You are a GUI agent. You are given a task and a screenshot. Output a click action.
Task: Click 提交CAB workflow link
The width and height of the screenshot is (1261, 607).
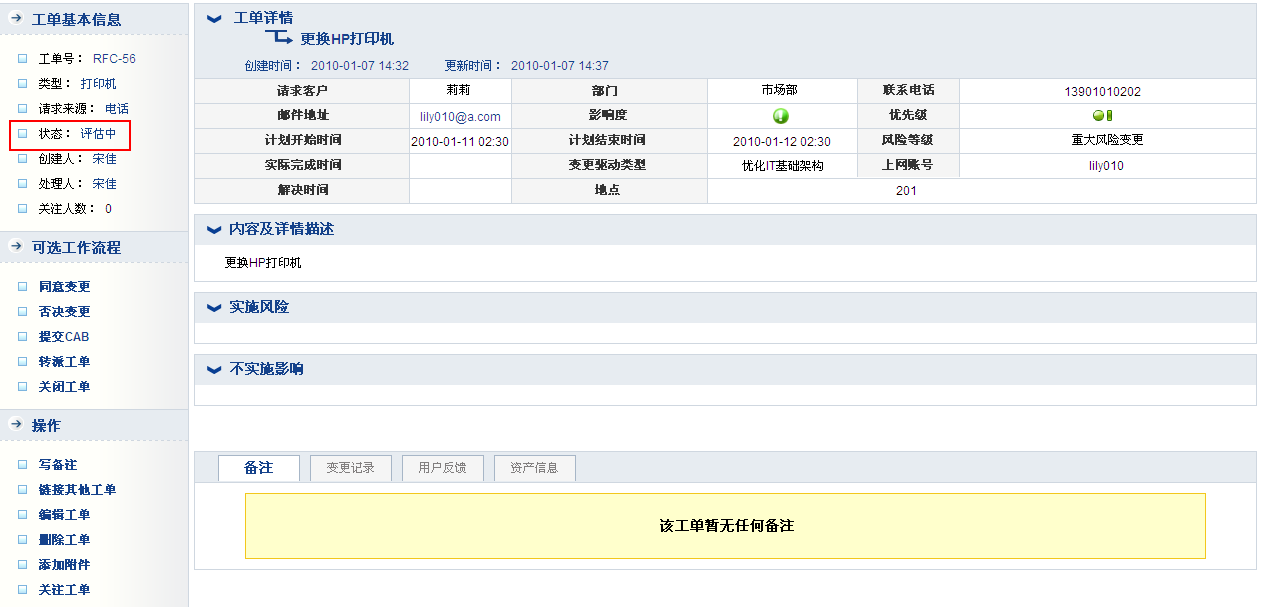coord(64,337)
